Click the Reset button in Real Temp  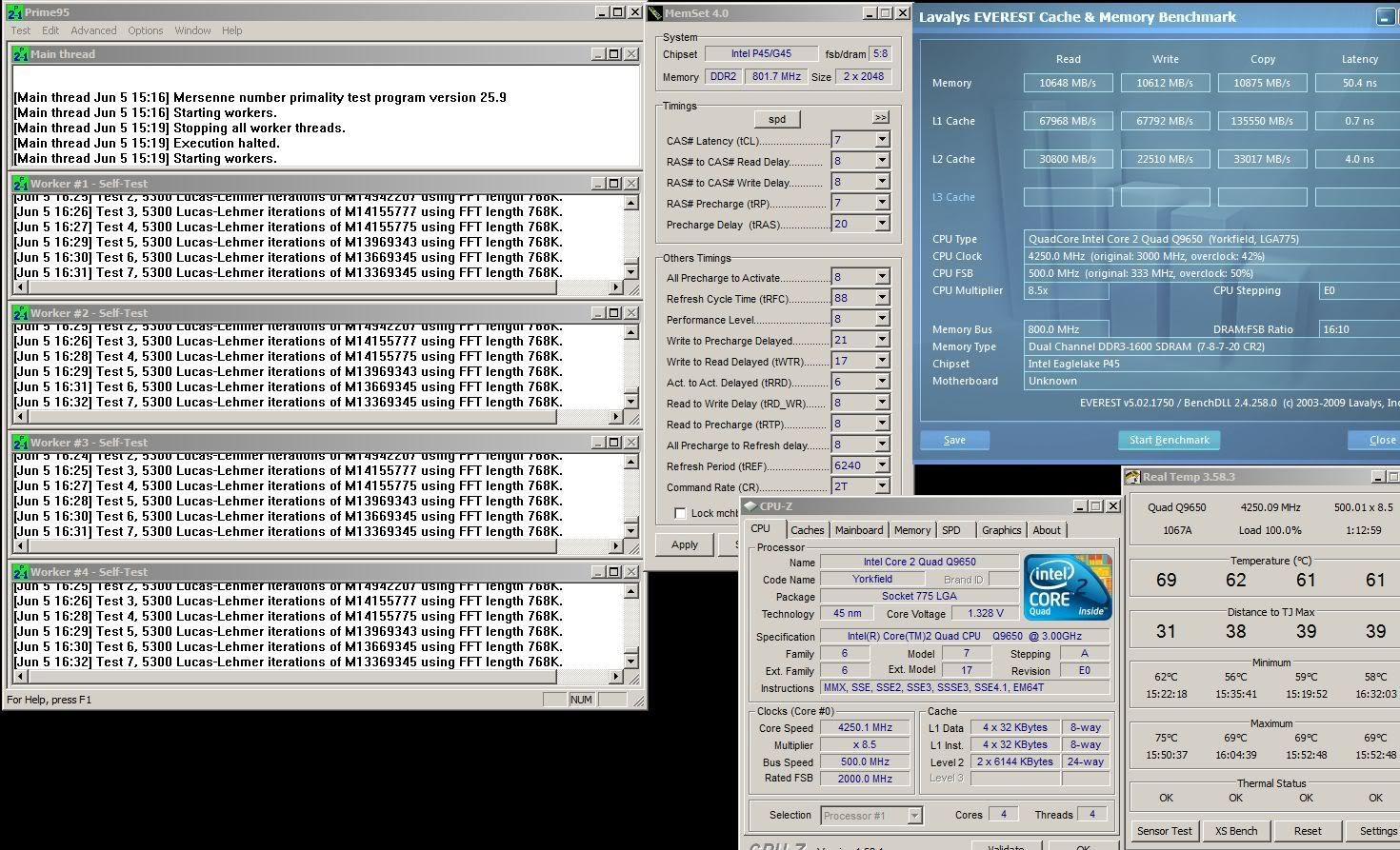1308,831
